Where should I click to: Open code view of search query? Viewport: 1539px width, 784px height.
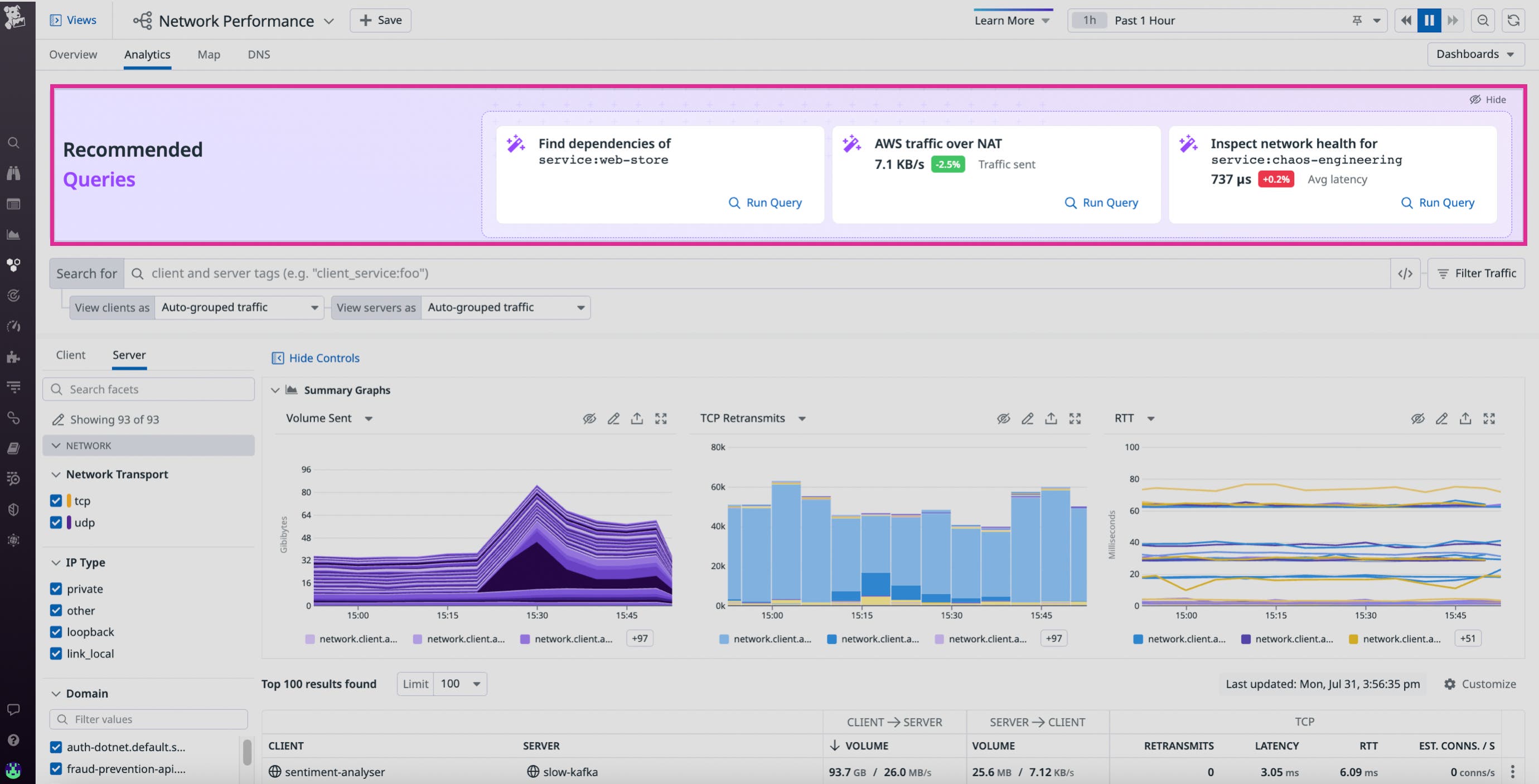1405,274
